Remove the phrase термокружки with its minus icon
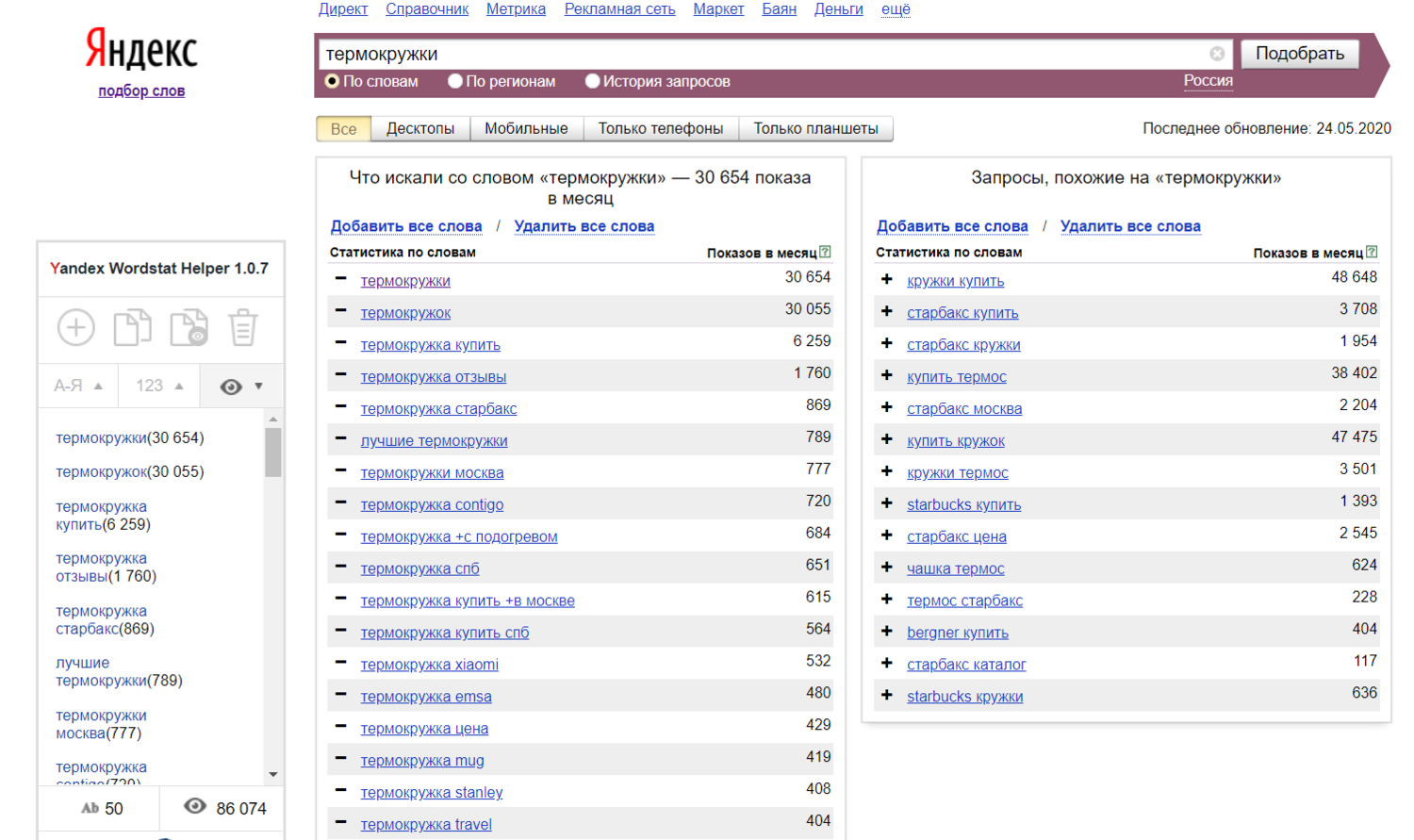 pos(340,279)
